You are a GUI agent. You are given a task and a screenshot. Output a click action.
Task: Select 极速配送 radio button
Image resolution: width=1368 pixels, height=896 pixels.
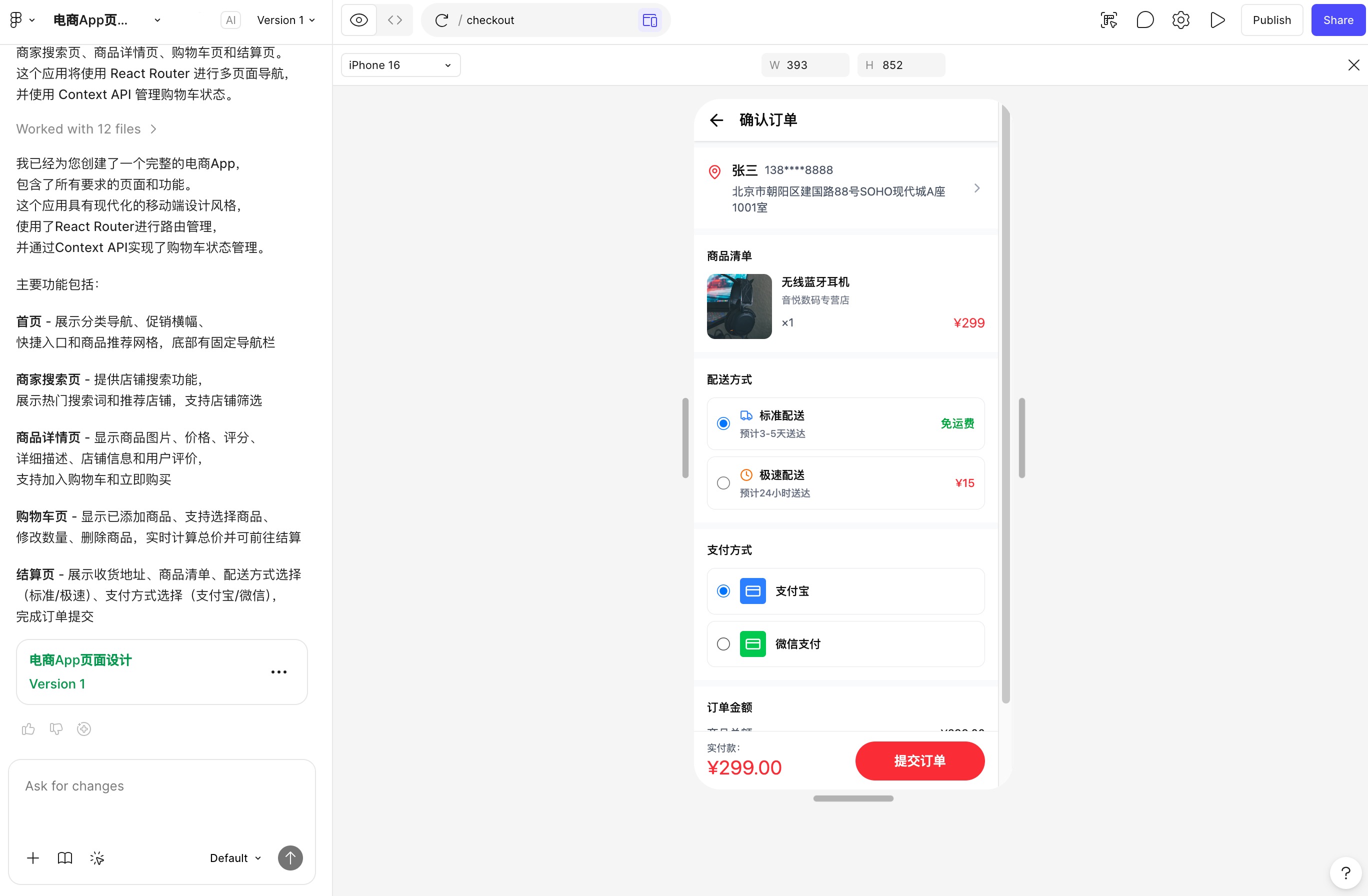pos(723,483)
